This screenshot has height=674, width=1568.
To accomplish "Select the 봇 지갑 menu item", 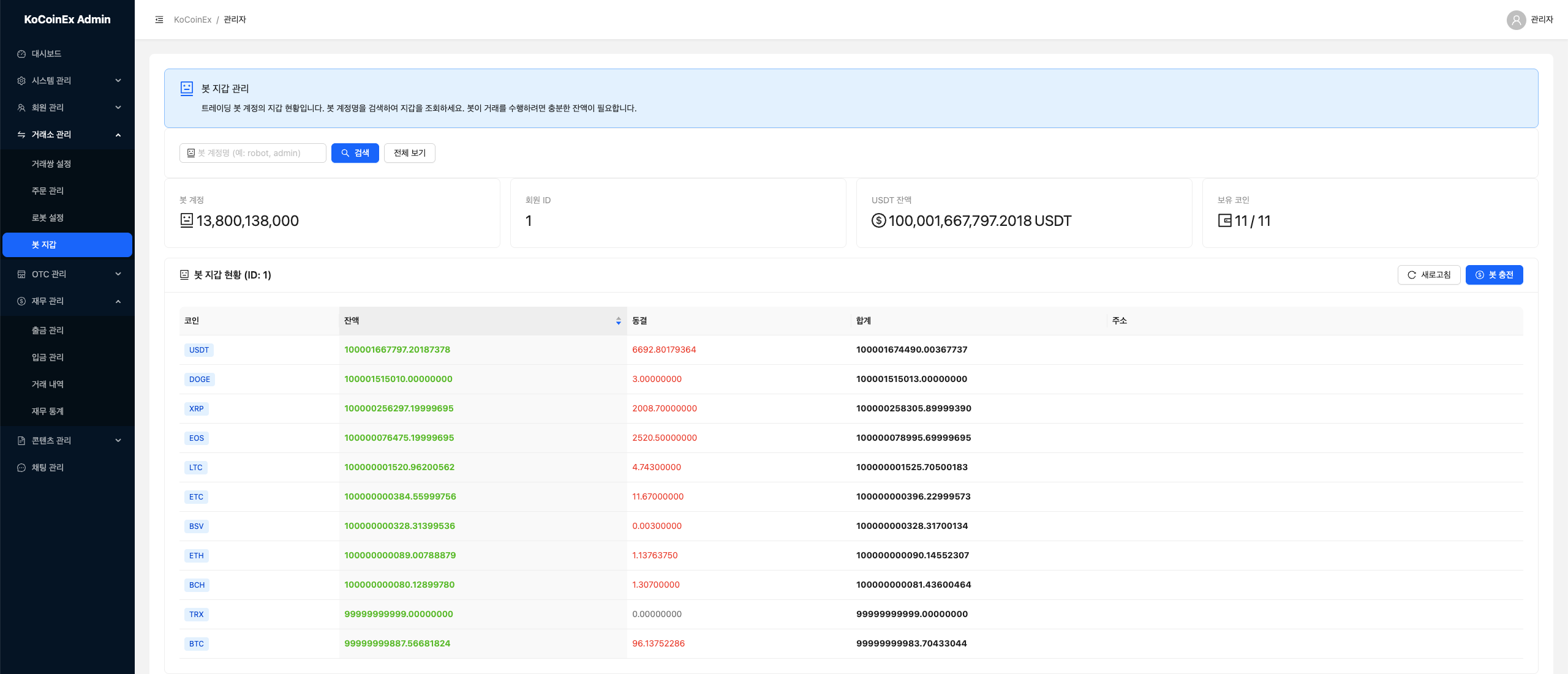I will click(x=67, y=245).
